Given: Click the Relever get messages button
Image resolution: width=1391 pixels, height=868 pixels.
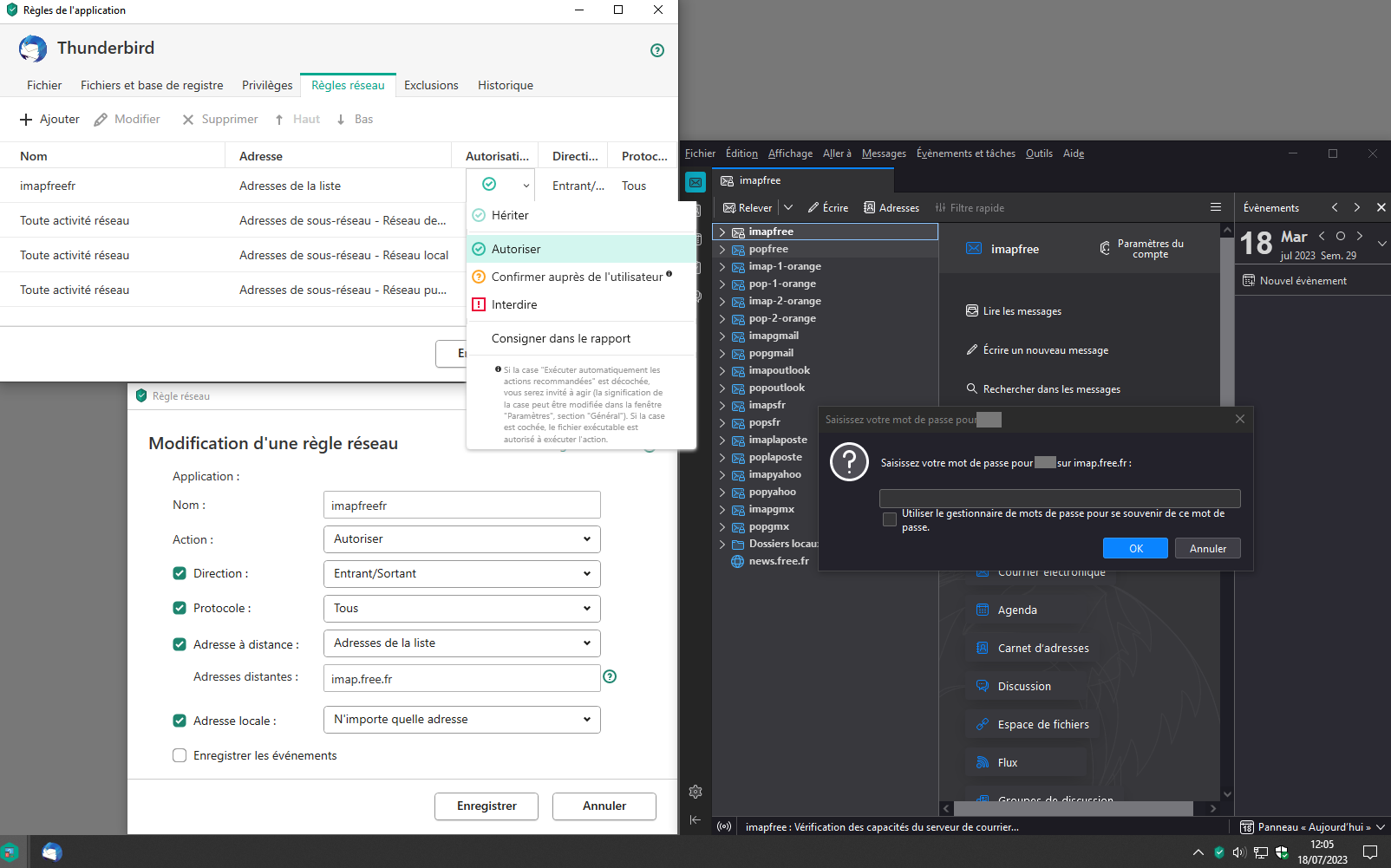Looking at the screenshot, I should tap(748, 208).
